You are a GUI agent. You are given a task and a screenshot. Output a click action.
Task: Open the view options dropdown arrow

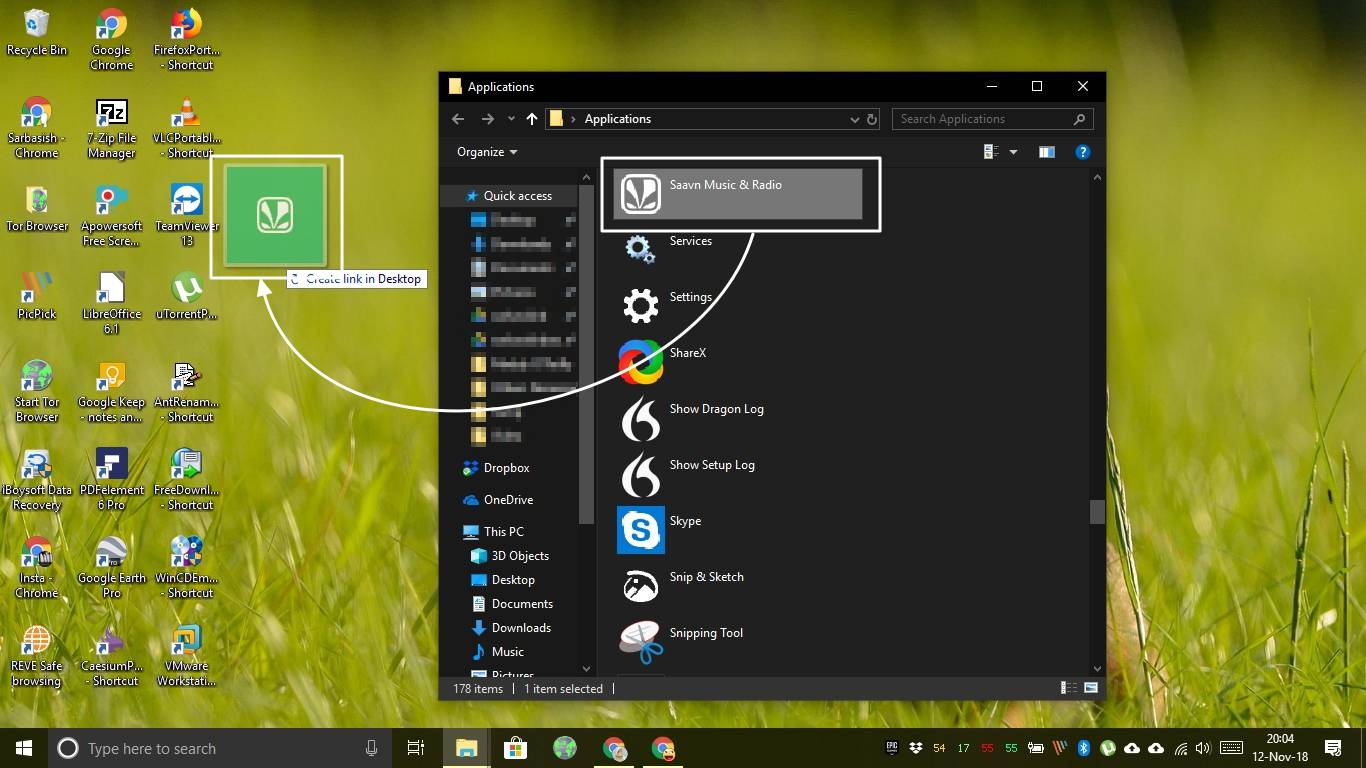pyautogui.click(x=1013, y=152)
